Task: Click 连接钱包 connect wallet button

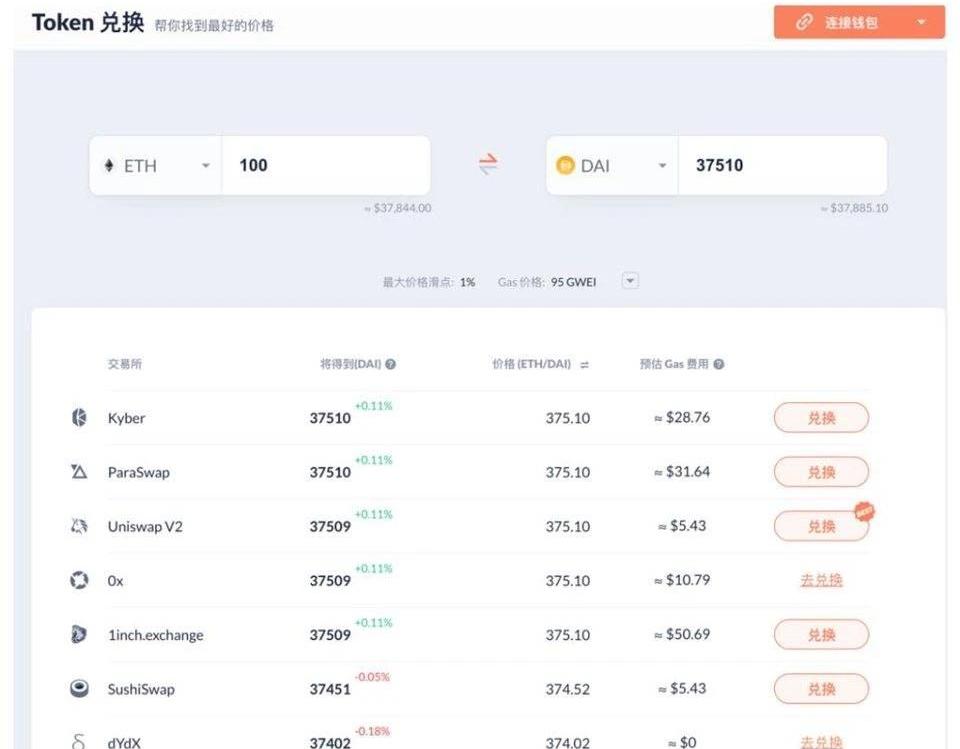Action: point(860,22)
